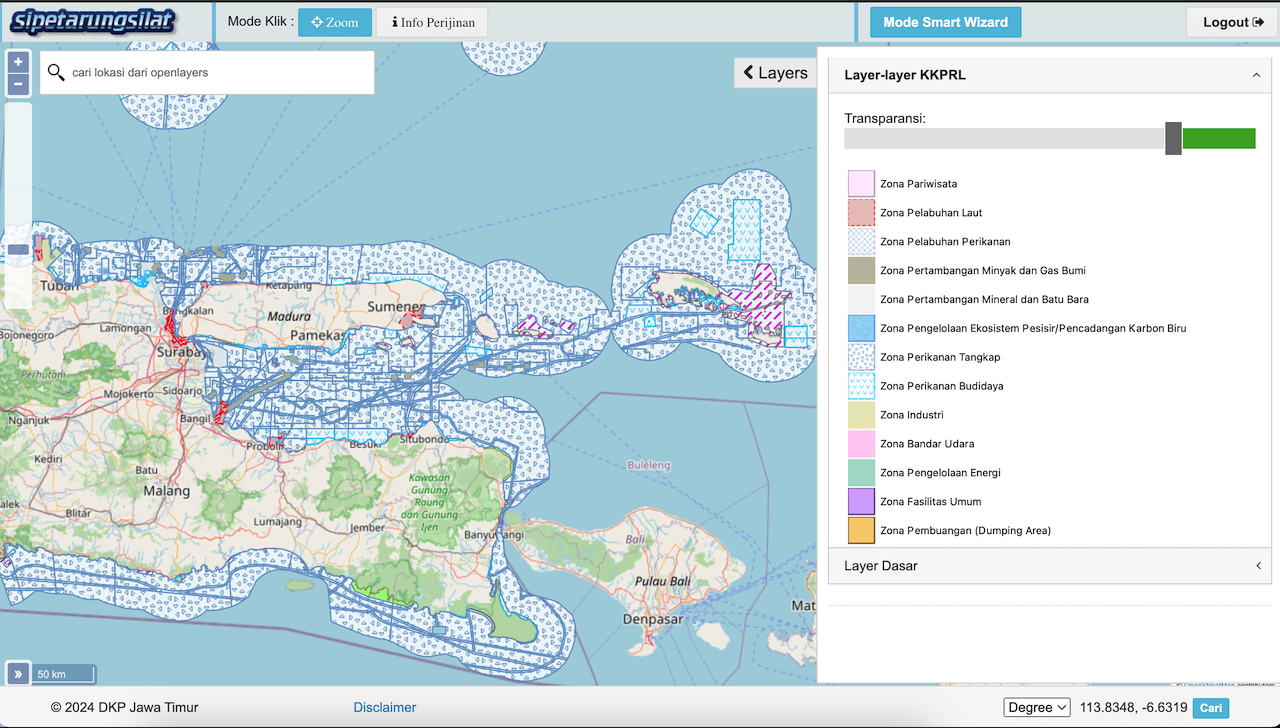
Task: Click the Madura island label
Action: pos(290,317)
